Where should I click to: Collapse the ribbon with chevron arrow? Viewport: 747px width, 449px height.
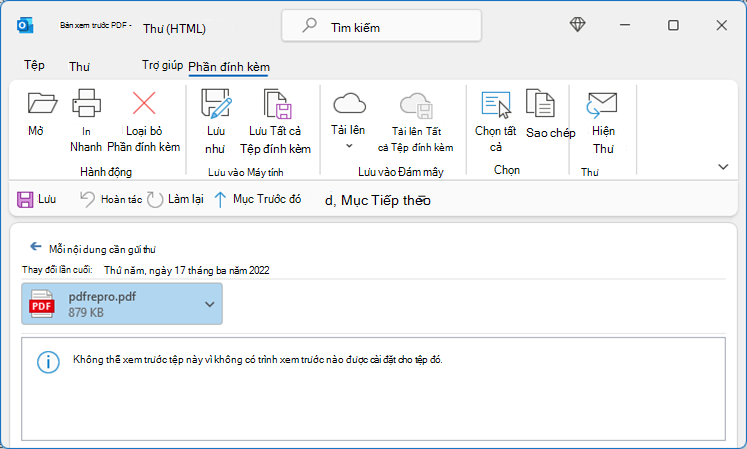[x=723, y=167]
